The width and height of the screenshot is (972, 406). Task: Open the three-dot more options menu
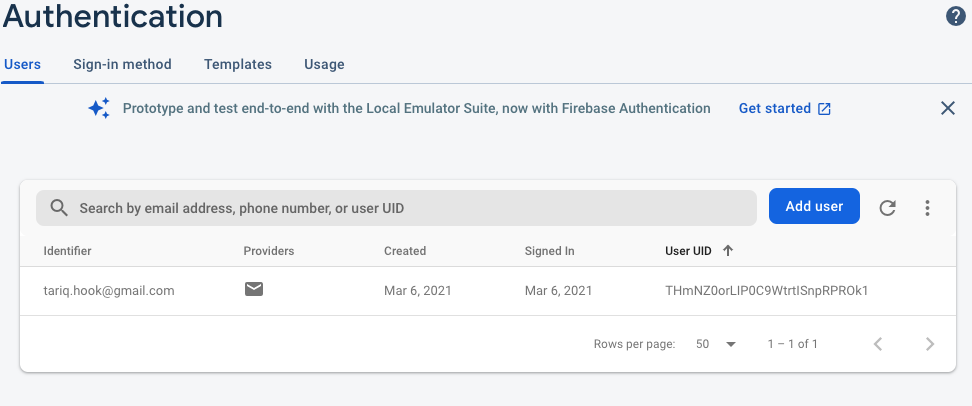tap(928, 208)
